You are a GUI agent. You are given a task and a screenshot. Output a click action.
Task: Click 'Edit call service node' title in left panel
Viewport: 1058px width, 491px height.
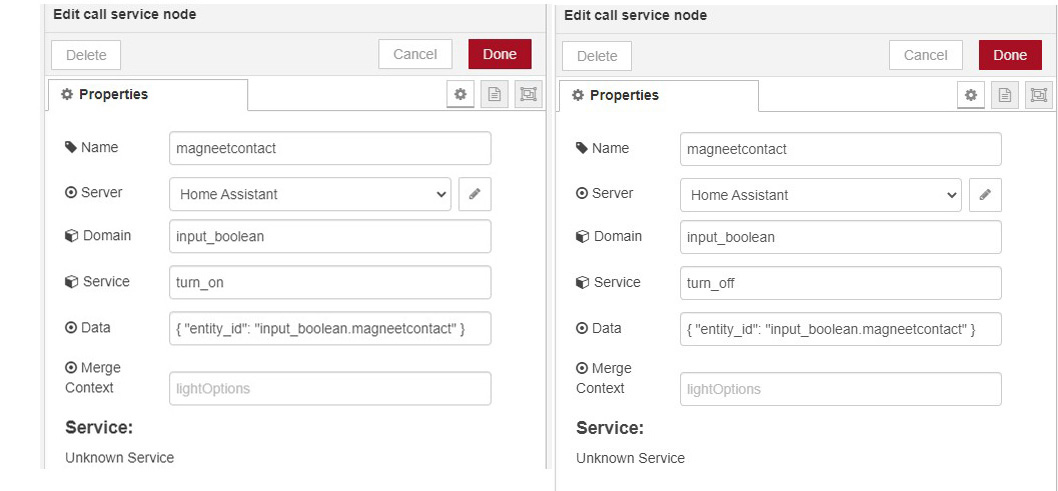click(125, 13)
